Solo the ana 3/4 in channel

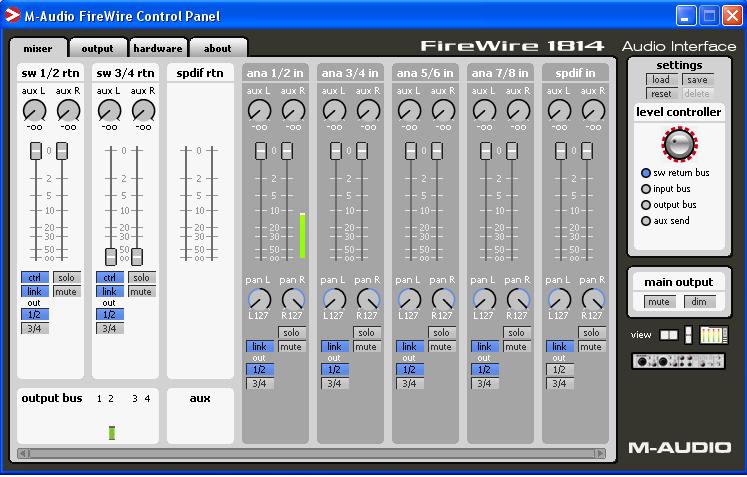(x=366, y=333)
